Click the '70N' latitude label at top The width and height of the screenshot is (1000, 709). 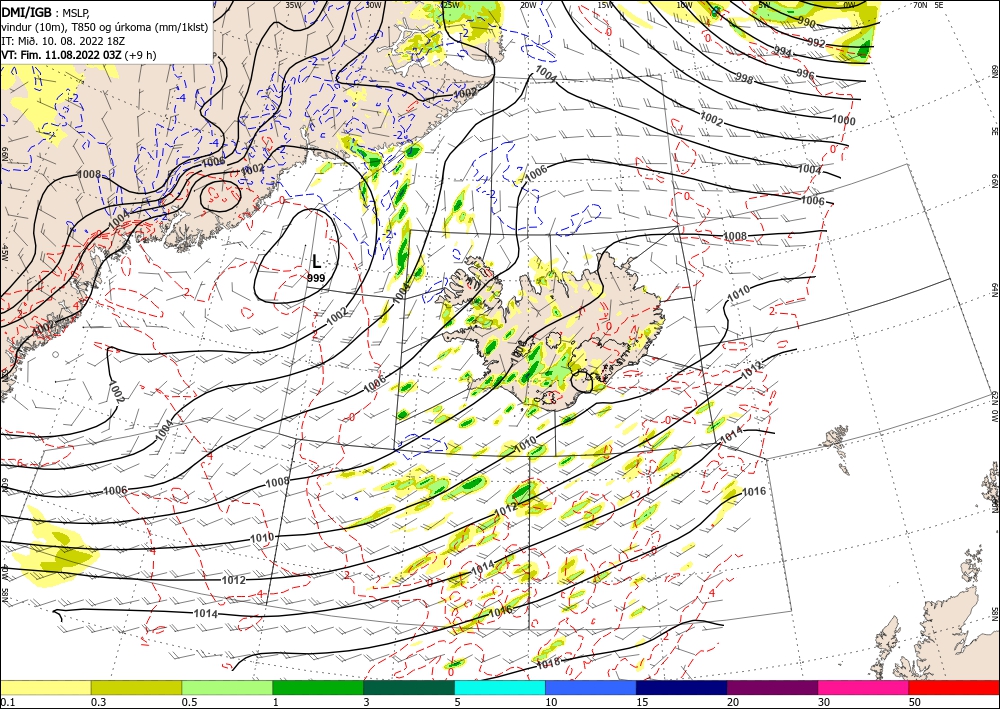920,5
